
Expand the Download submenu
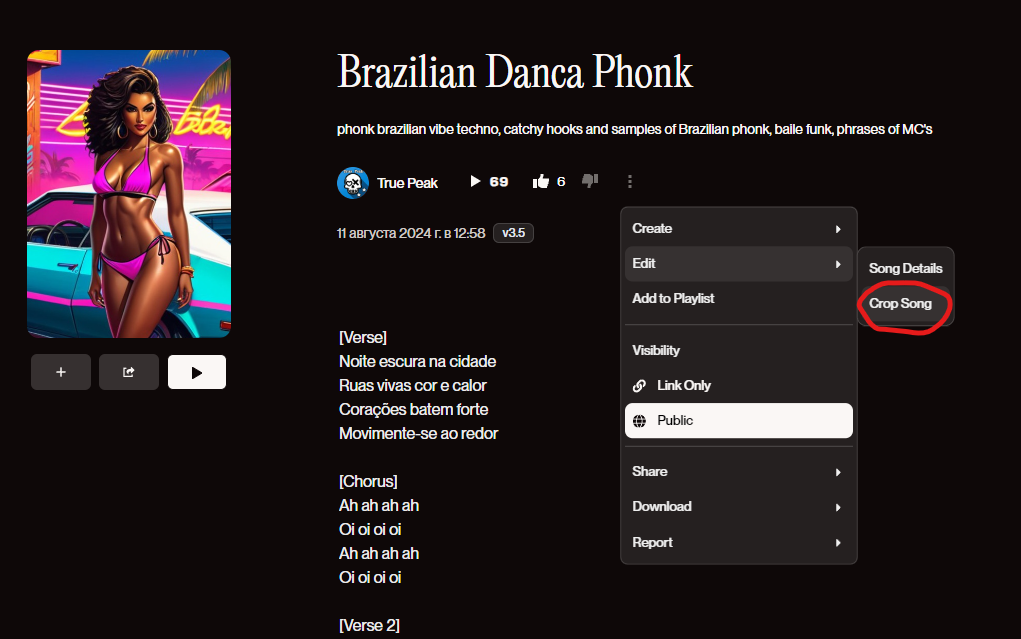click(x=738, y=507)
